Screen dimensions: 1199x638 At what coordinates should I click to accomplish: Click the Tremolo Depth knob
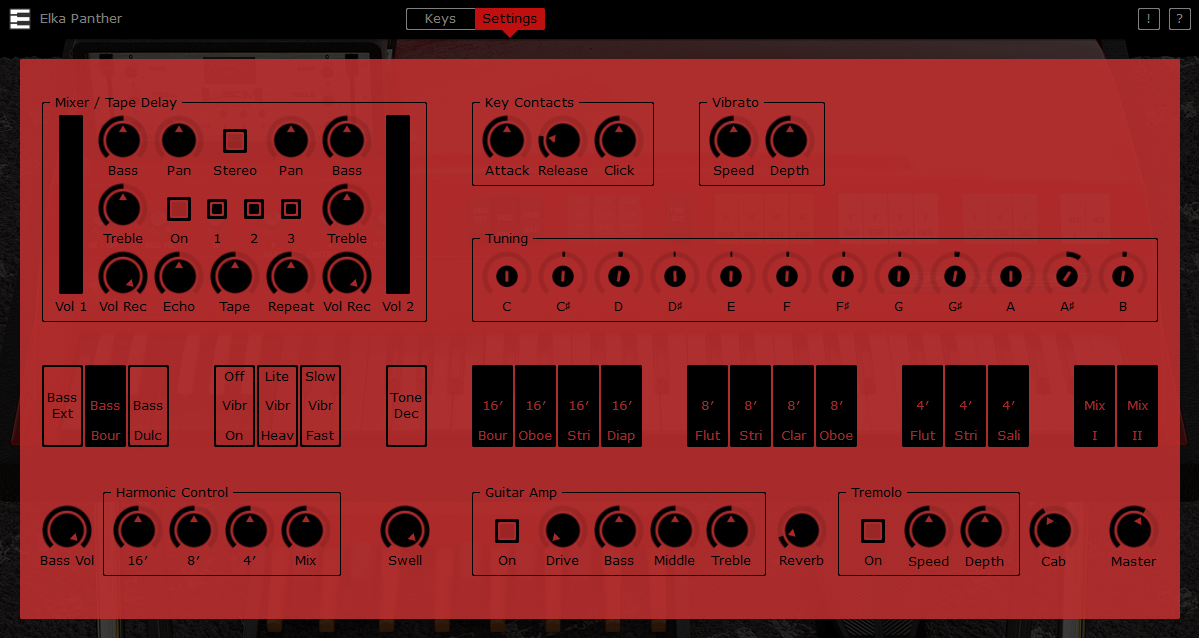click(984, 530)
